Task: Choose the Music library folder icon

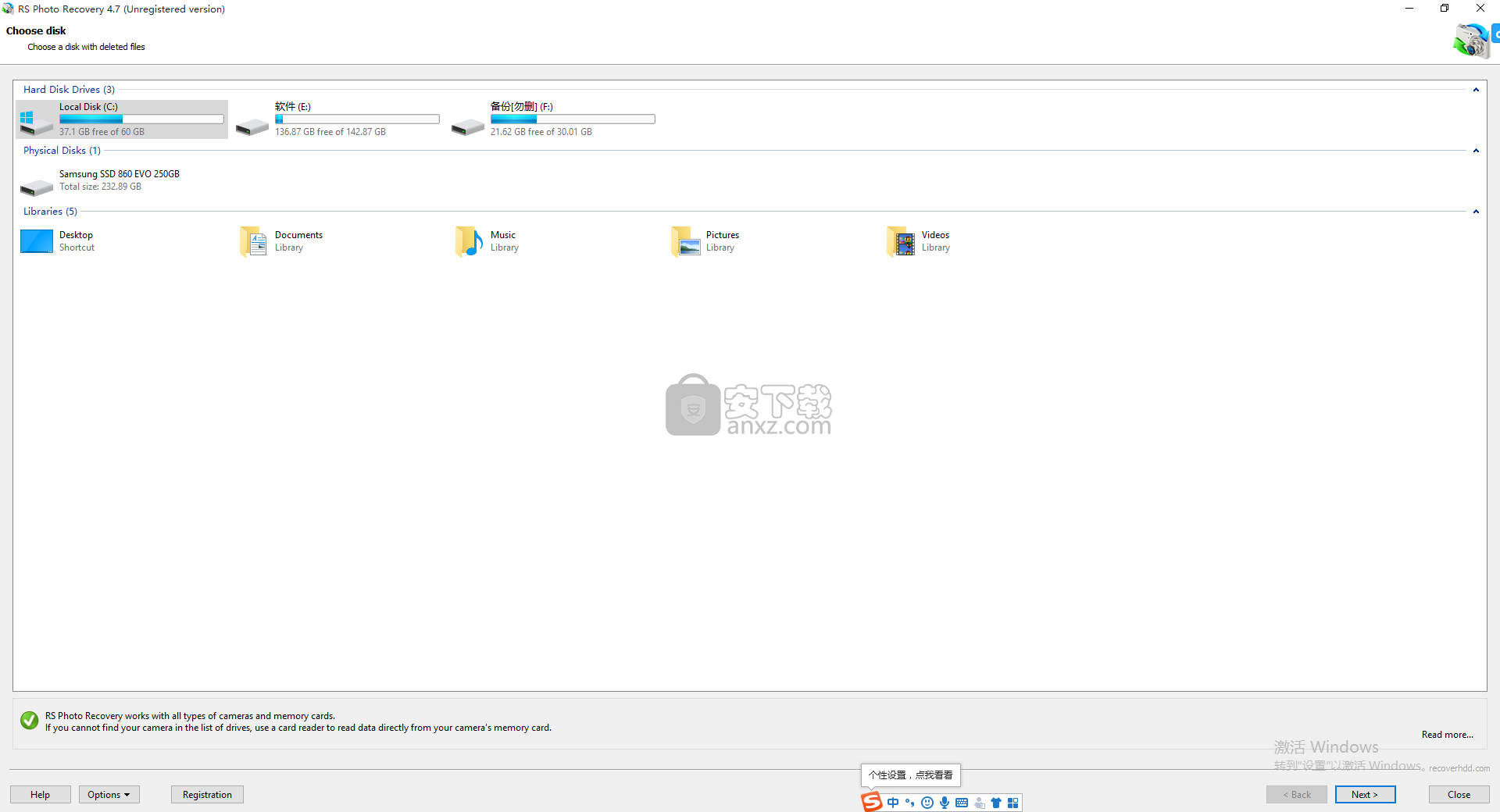Action: tap(469, 241)
